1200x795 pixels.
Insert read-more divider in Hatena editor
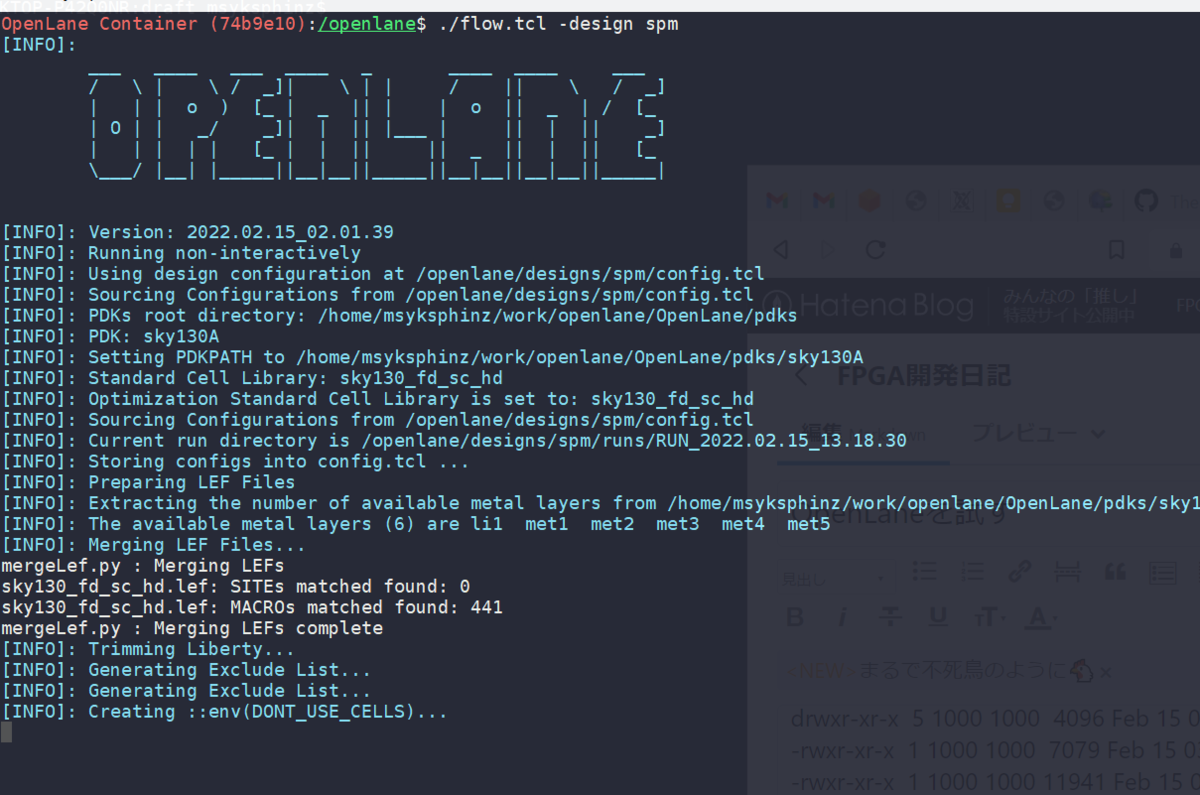[x=1067, y=571]
